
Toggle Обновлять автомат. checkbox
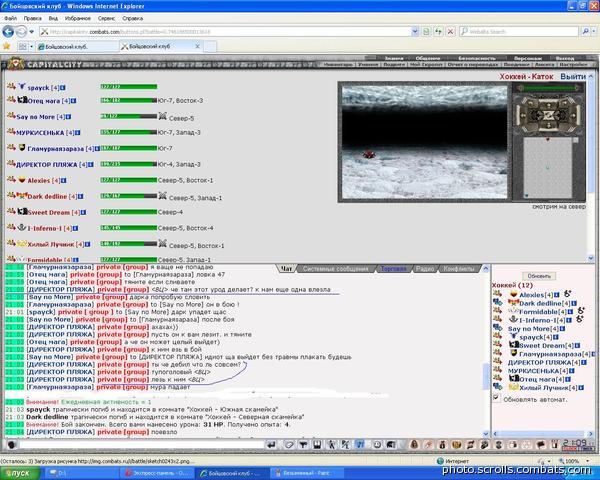496,398
